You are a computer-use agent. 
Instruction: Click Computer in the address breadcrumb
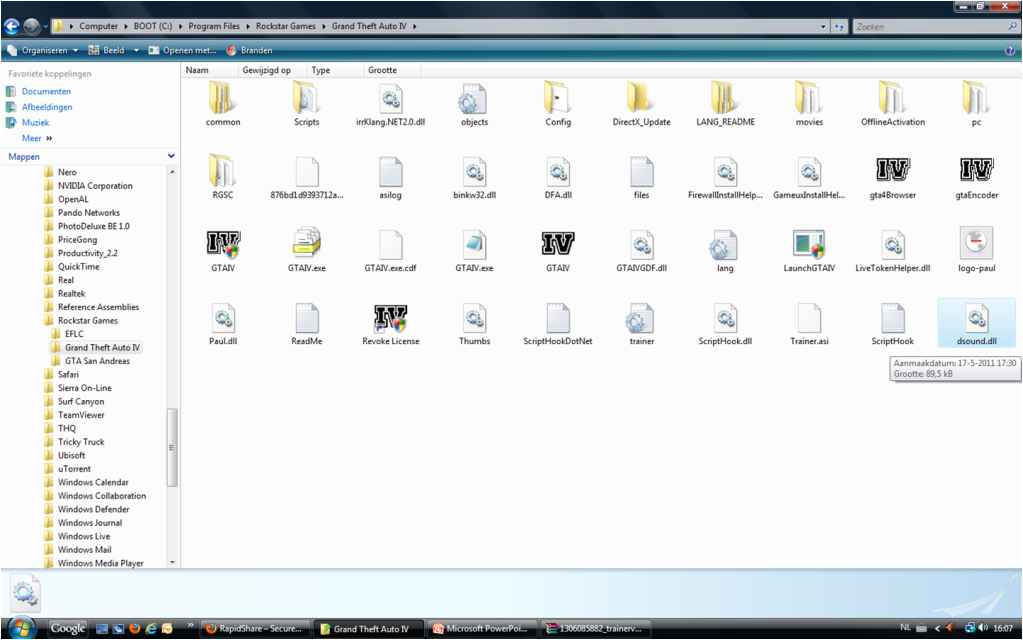(x=99, y=26)
